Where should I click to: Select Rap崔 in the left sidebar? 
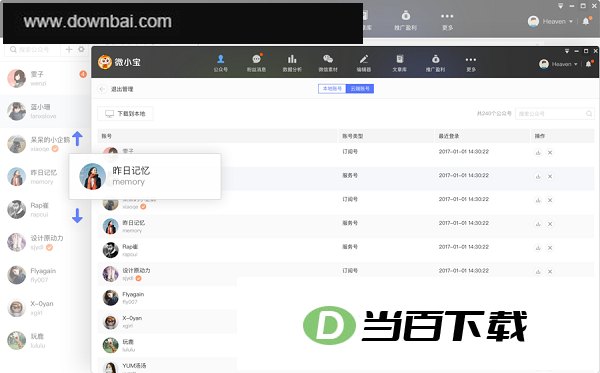point(45,210)
